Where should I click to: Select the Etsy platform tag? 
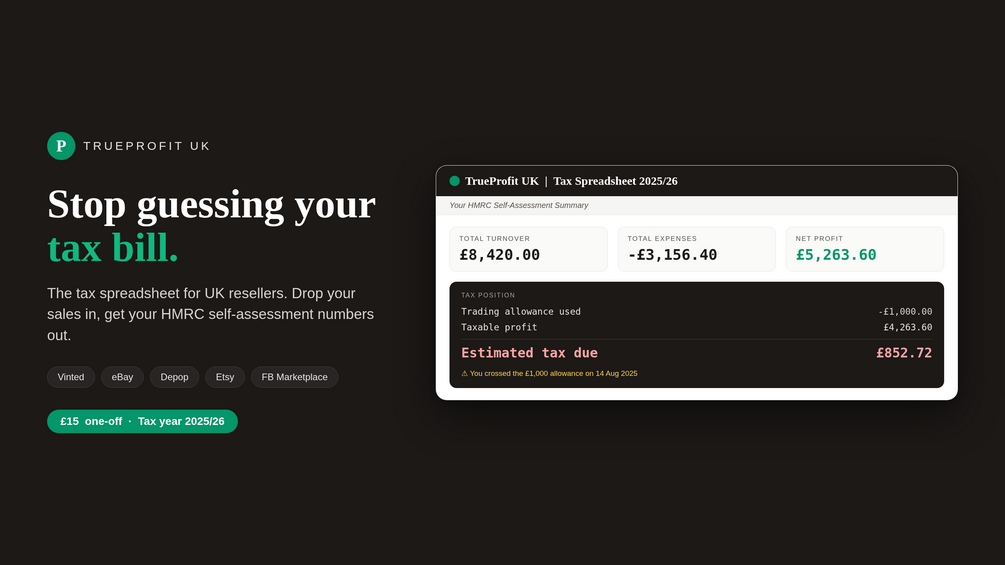coord(225,377)
